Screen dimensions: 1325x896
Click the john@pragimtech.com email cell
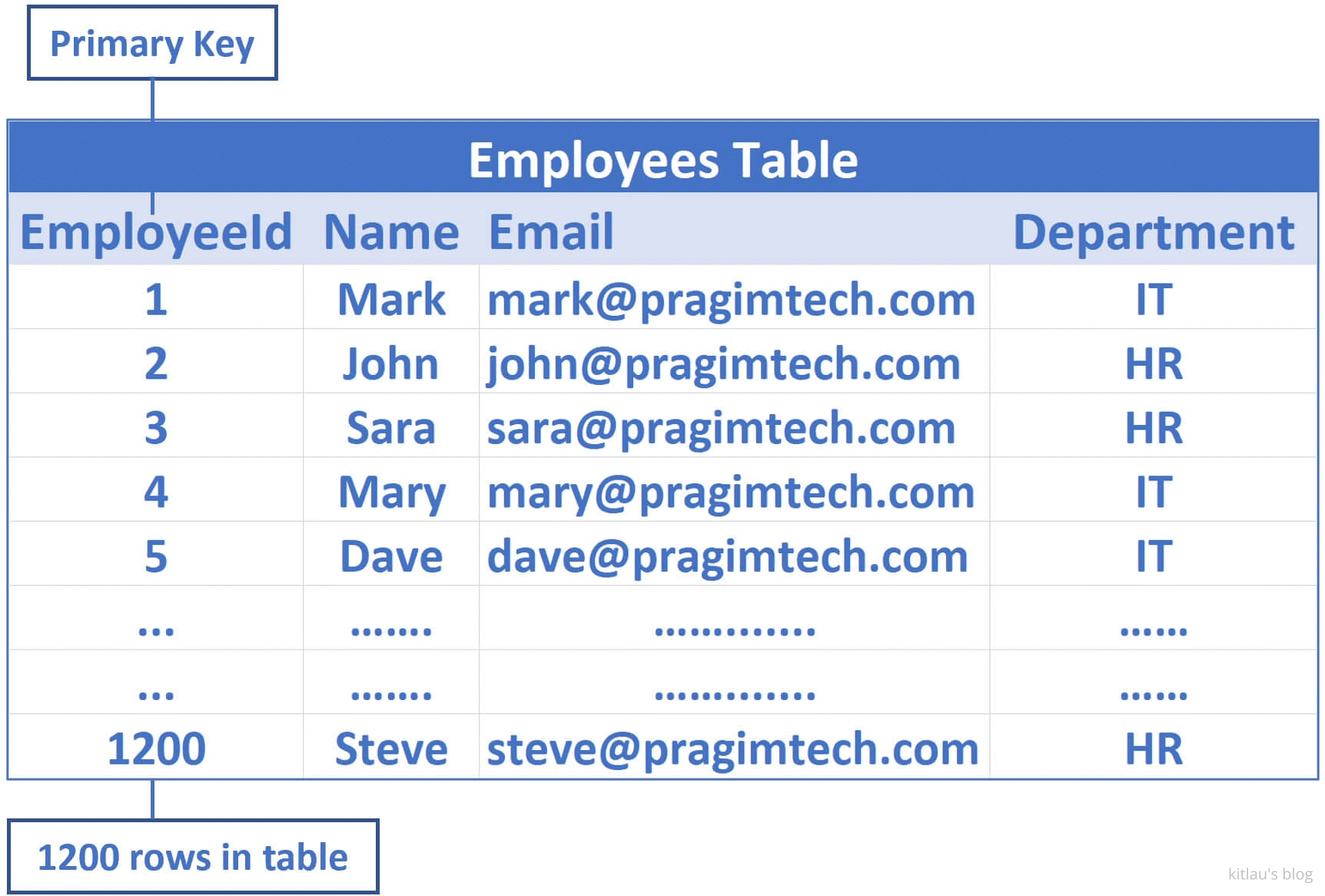pyautogui.click(x=723, y=363)
